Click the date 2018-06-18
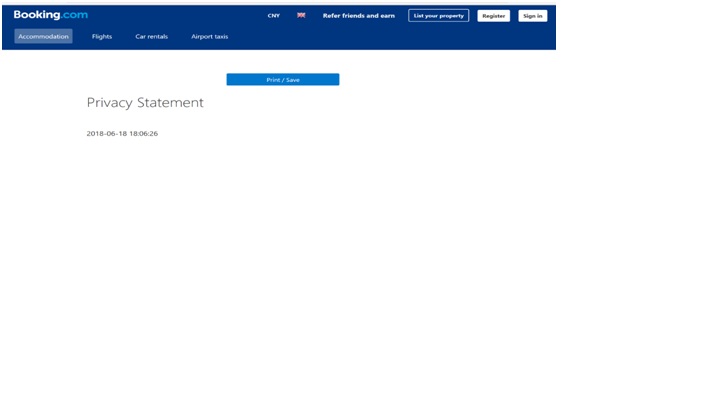Viewport: 711px width, 416px height. tap(106, 133)
